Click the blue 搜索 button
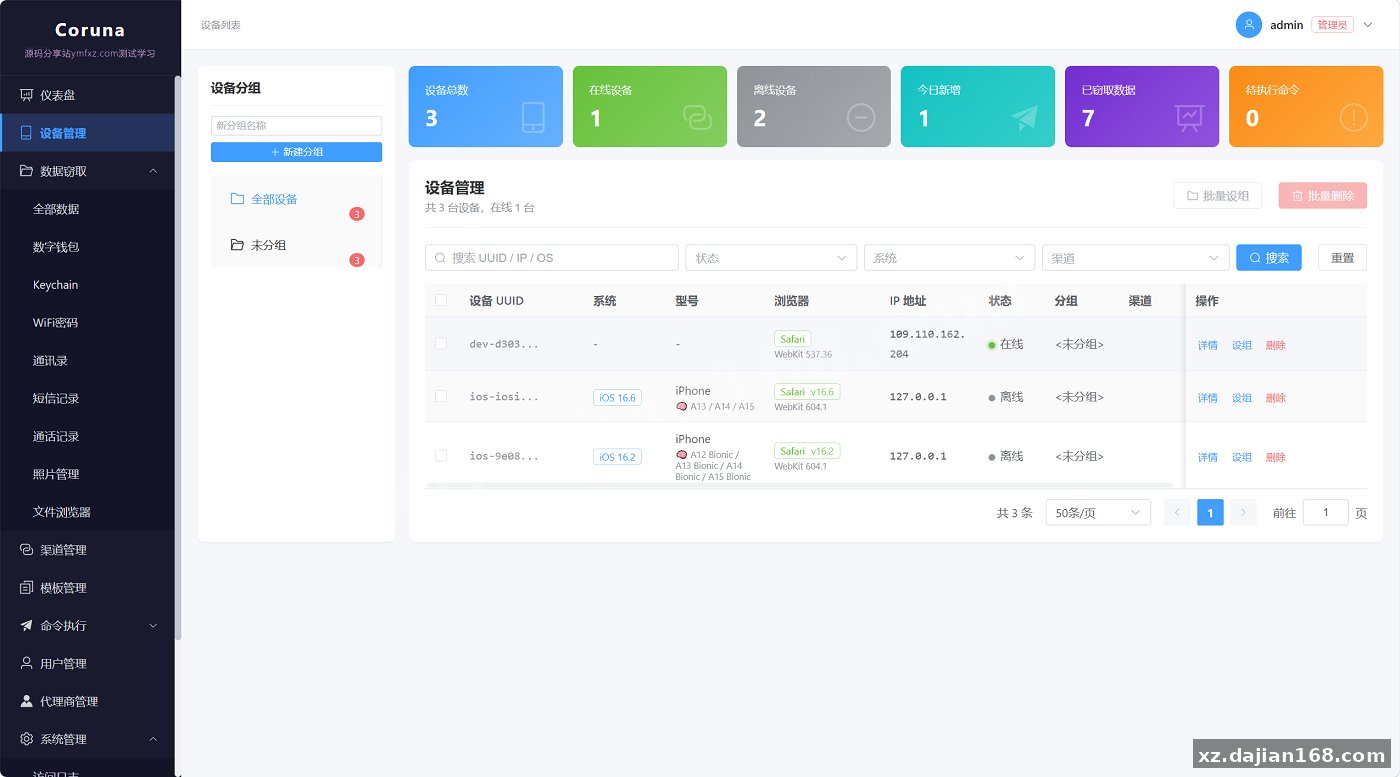The image size is (1400, 777). [x=1269, y=258]
